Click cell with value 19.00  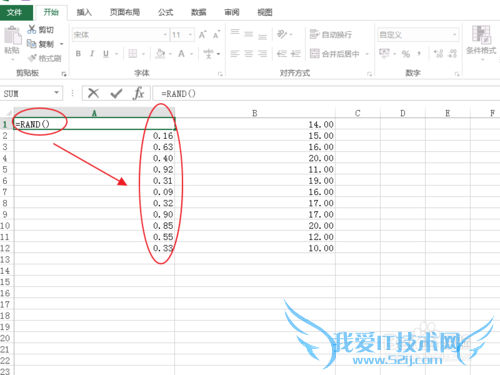[255, 181]
